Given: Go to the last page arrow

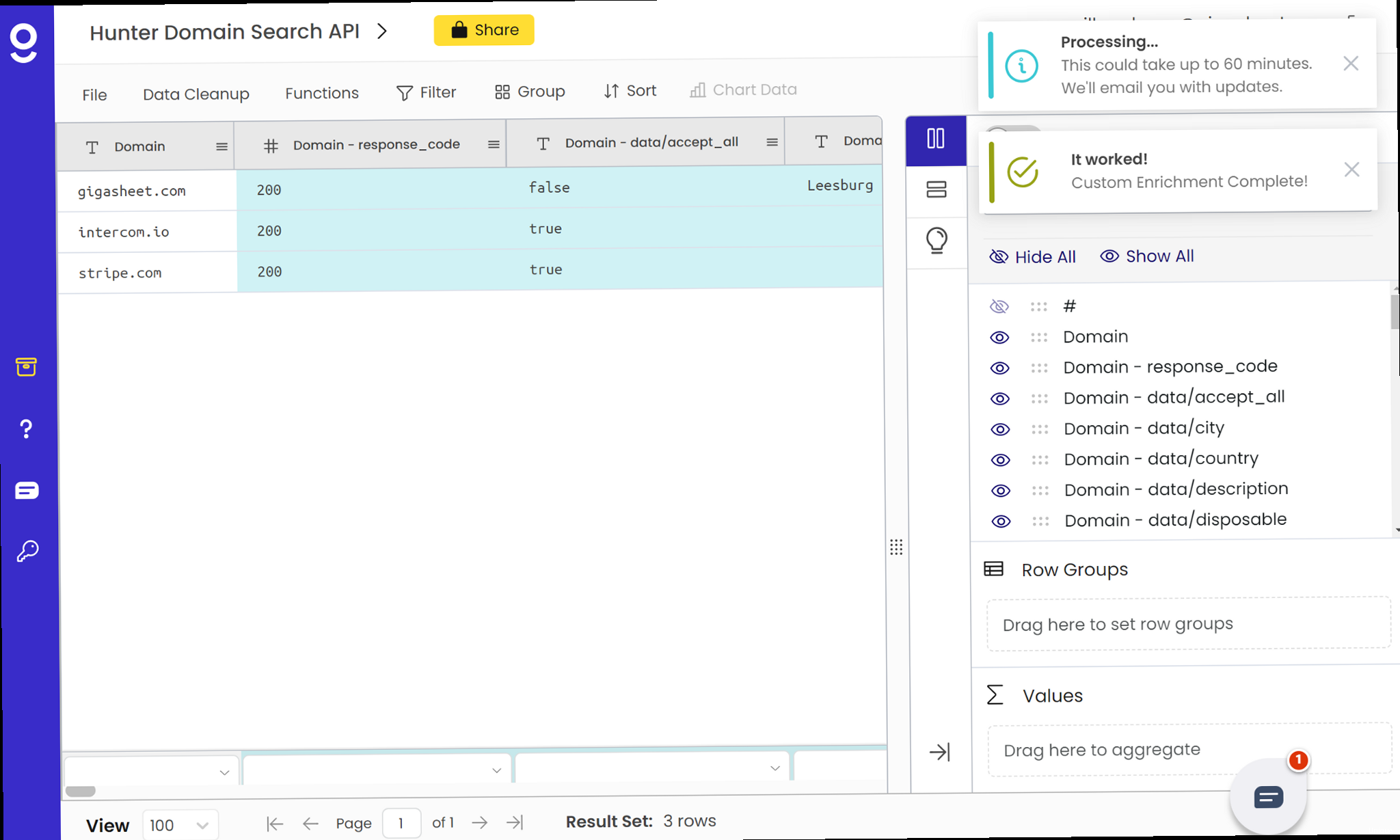Looking at the screenshot, I should pos(514,822).
